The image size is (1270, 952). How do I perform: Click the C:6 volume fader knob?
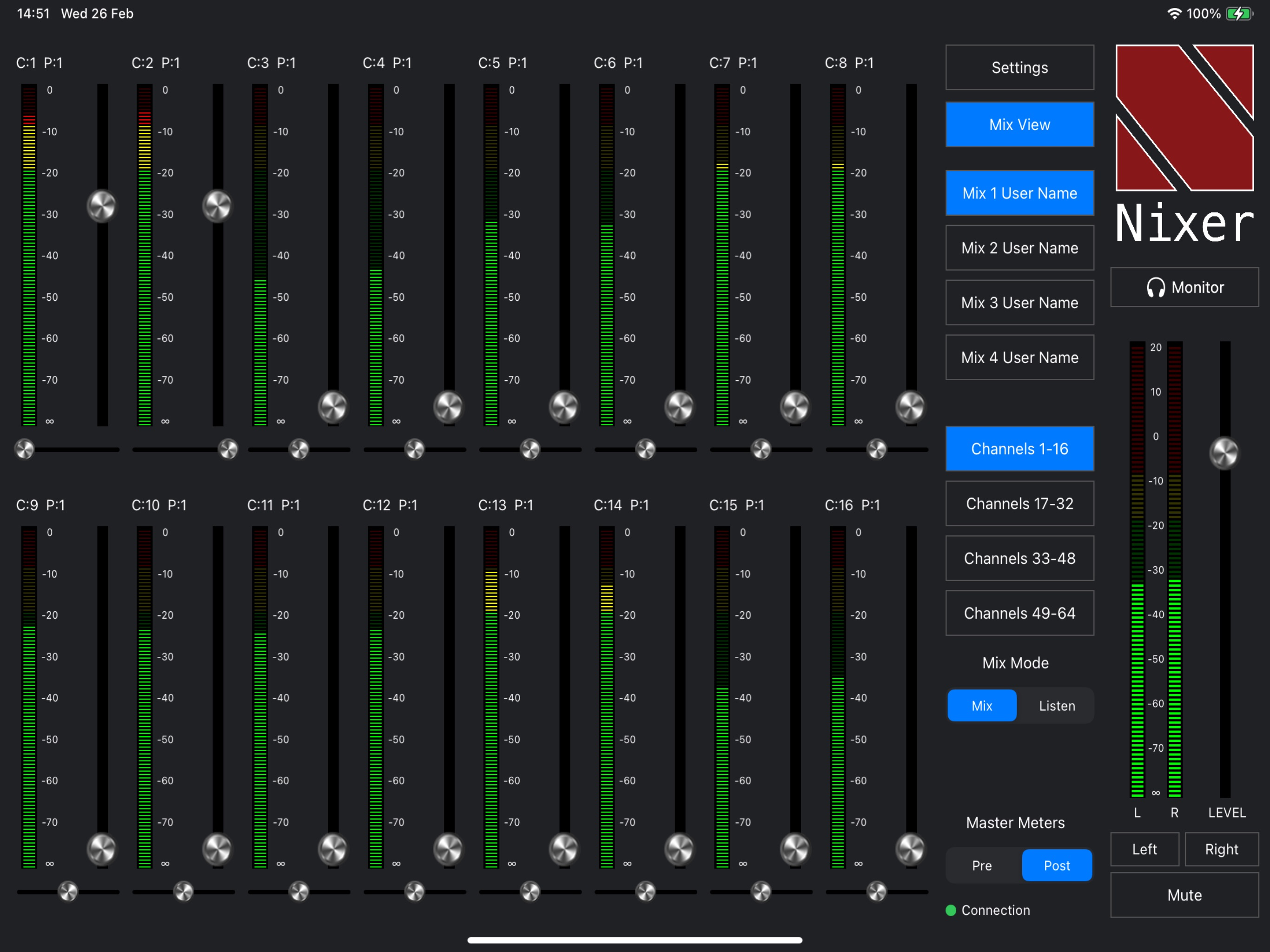pyautogui.click(x=679, y=407)
